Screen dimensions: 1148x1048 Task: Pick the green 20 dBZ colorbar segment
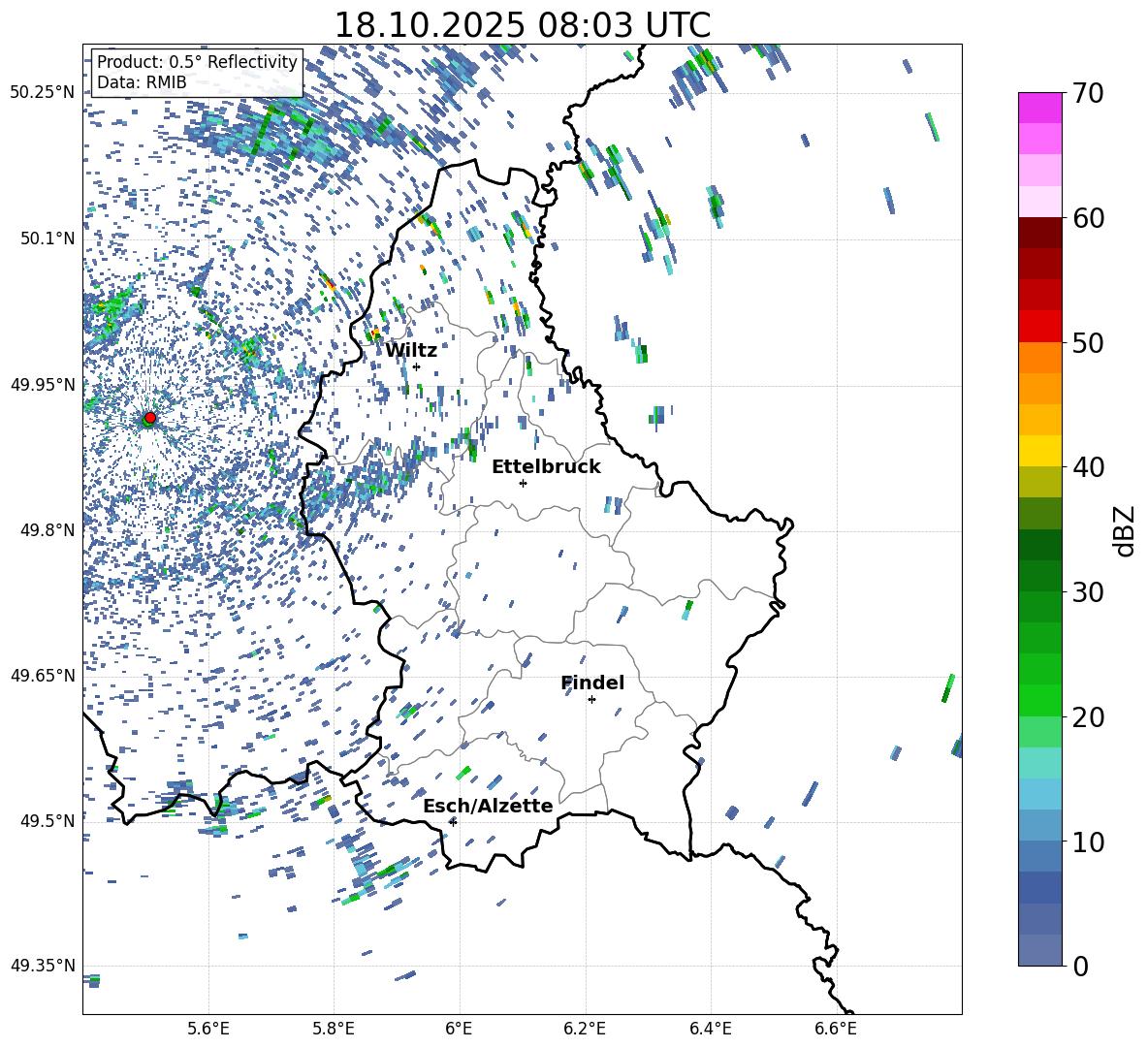[1040, 700]
